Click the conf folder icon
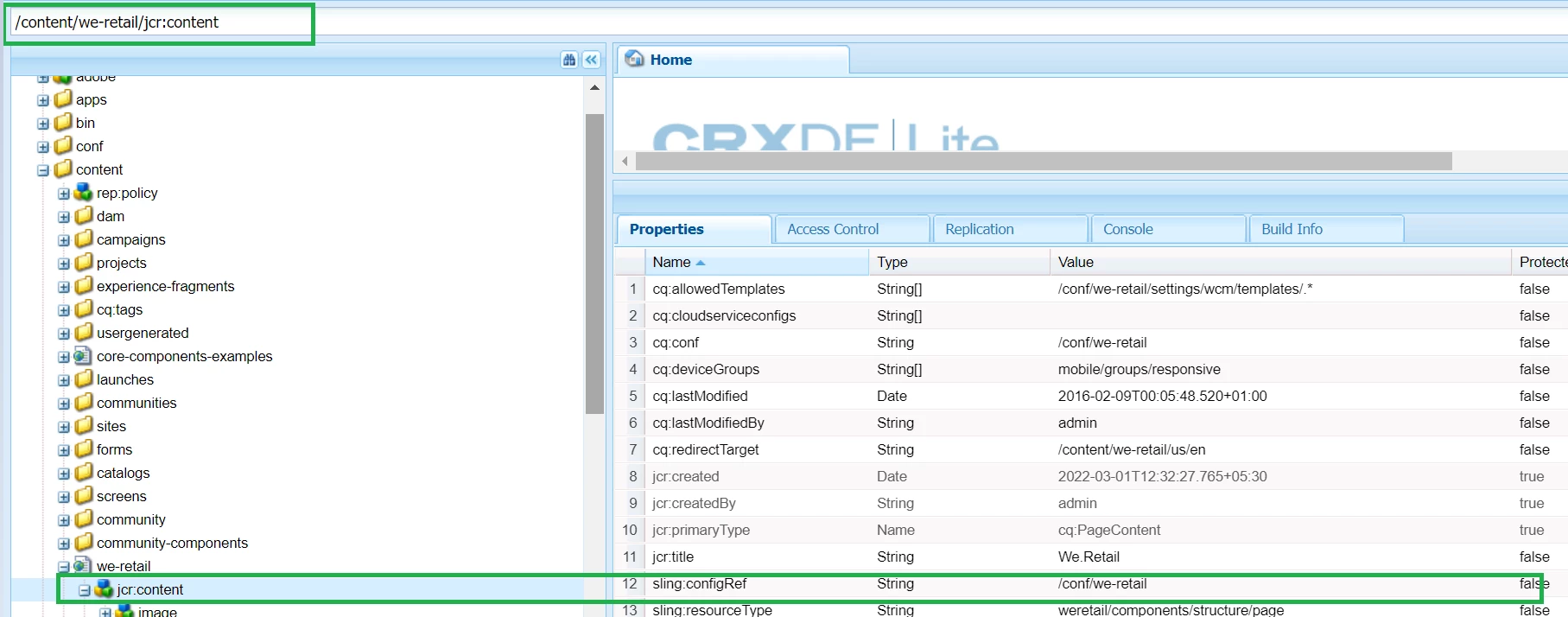This screenshot has height=617, width=1568. pos(63,145)
